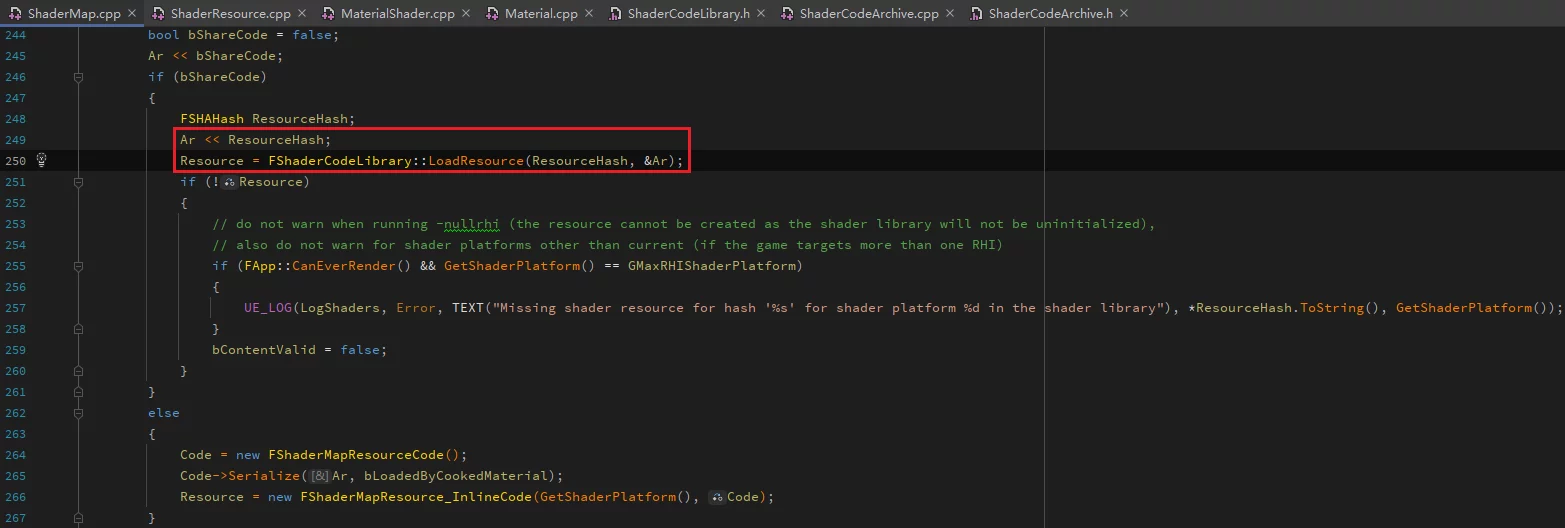Screen dimensions: 1565x528
Task: Click the ShaderMap.cpp file type icon
Action: click(14, 14)
